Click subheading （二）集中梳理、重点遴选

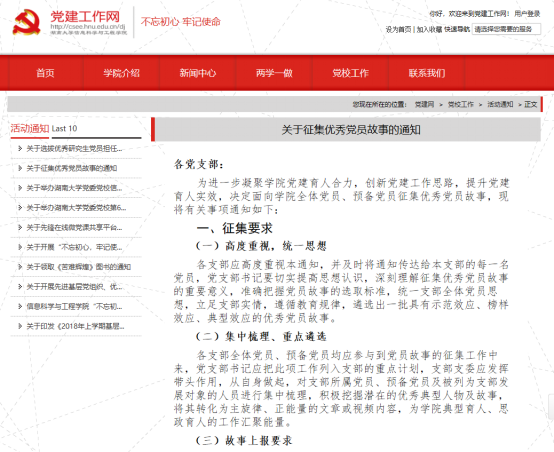[261, 336]
